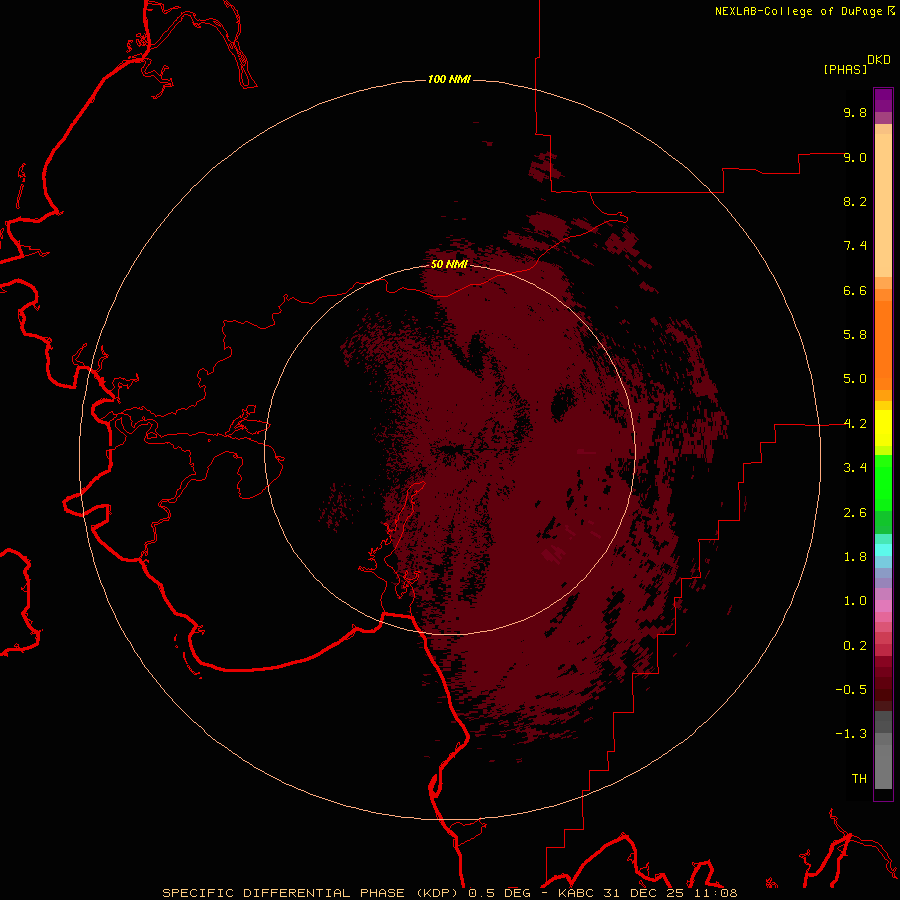
Task: Pick the 1.0 scale value label
Action: point(855,601)
